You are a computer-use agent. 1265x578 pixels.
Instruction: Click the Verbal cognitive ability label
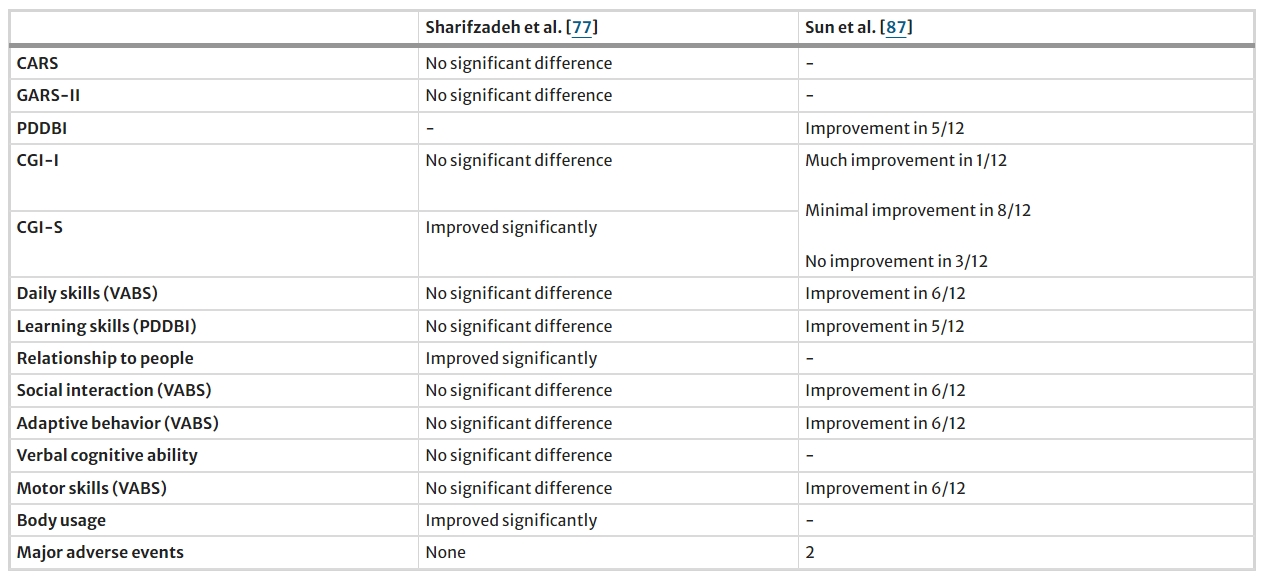pos(107,455)
